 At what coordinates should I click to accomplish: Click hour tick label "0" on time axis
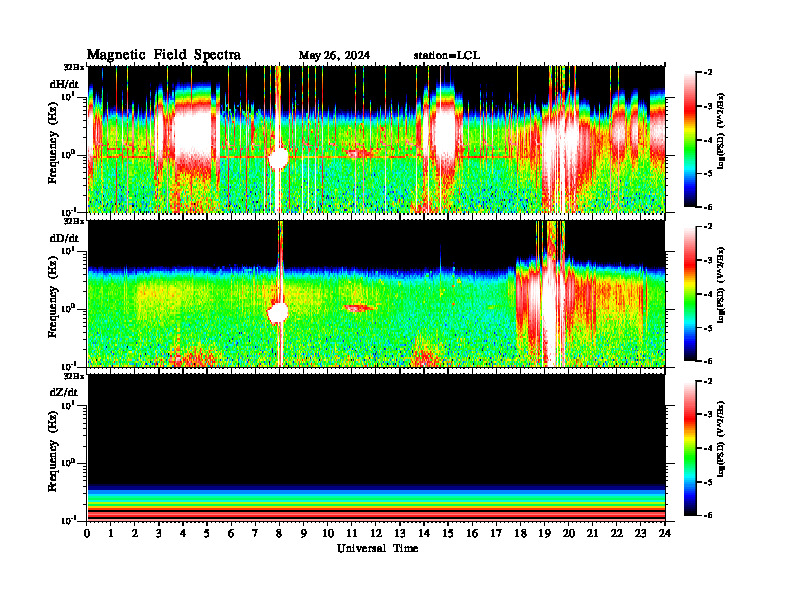tap(87, 534)
